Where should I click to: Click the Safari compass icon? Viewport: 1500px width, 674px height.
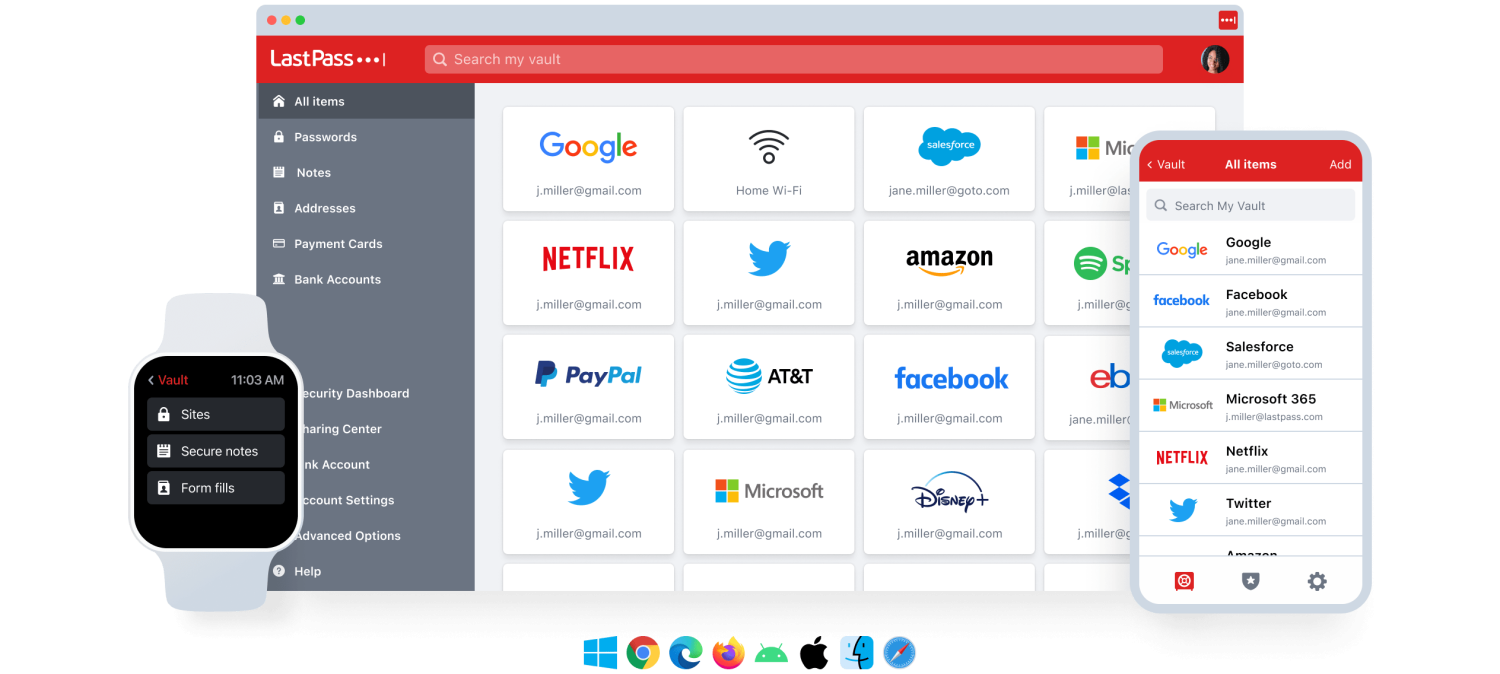pos(900,654)
